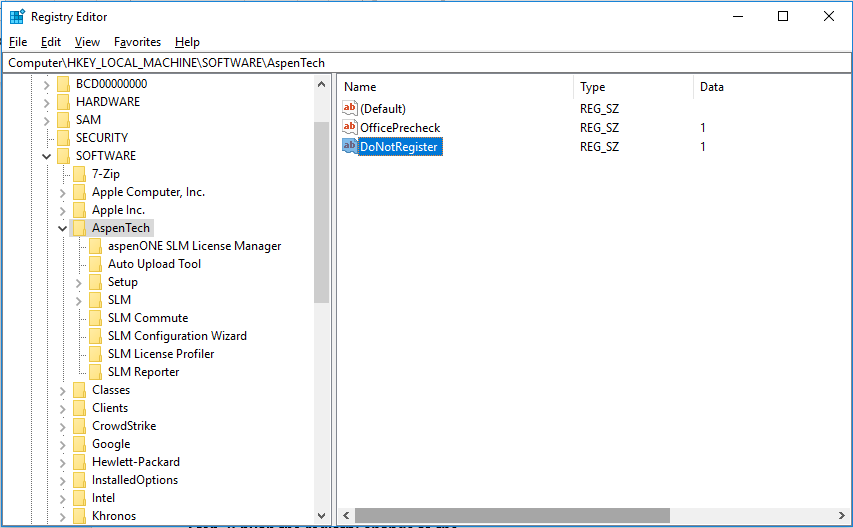Screen dimensions: 853x528
Task: Collapse the AspenTech key arrow
Action: [x=63, y=228]
